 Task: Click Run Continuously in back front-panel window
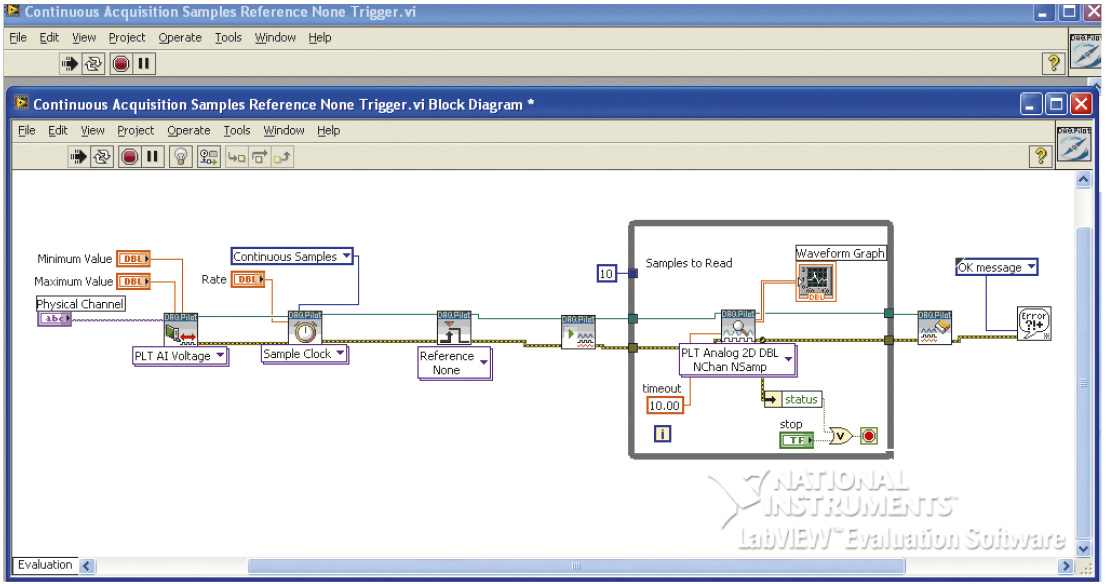pos(93,64)
